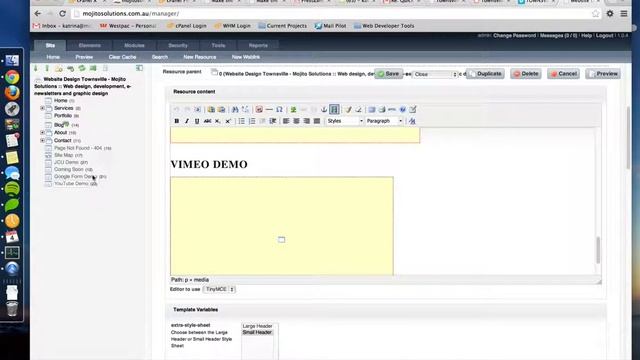Insert an ordered numbered list
The image size is (640, 360).
pyautogui.click(x=252, y=121)
